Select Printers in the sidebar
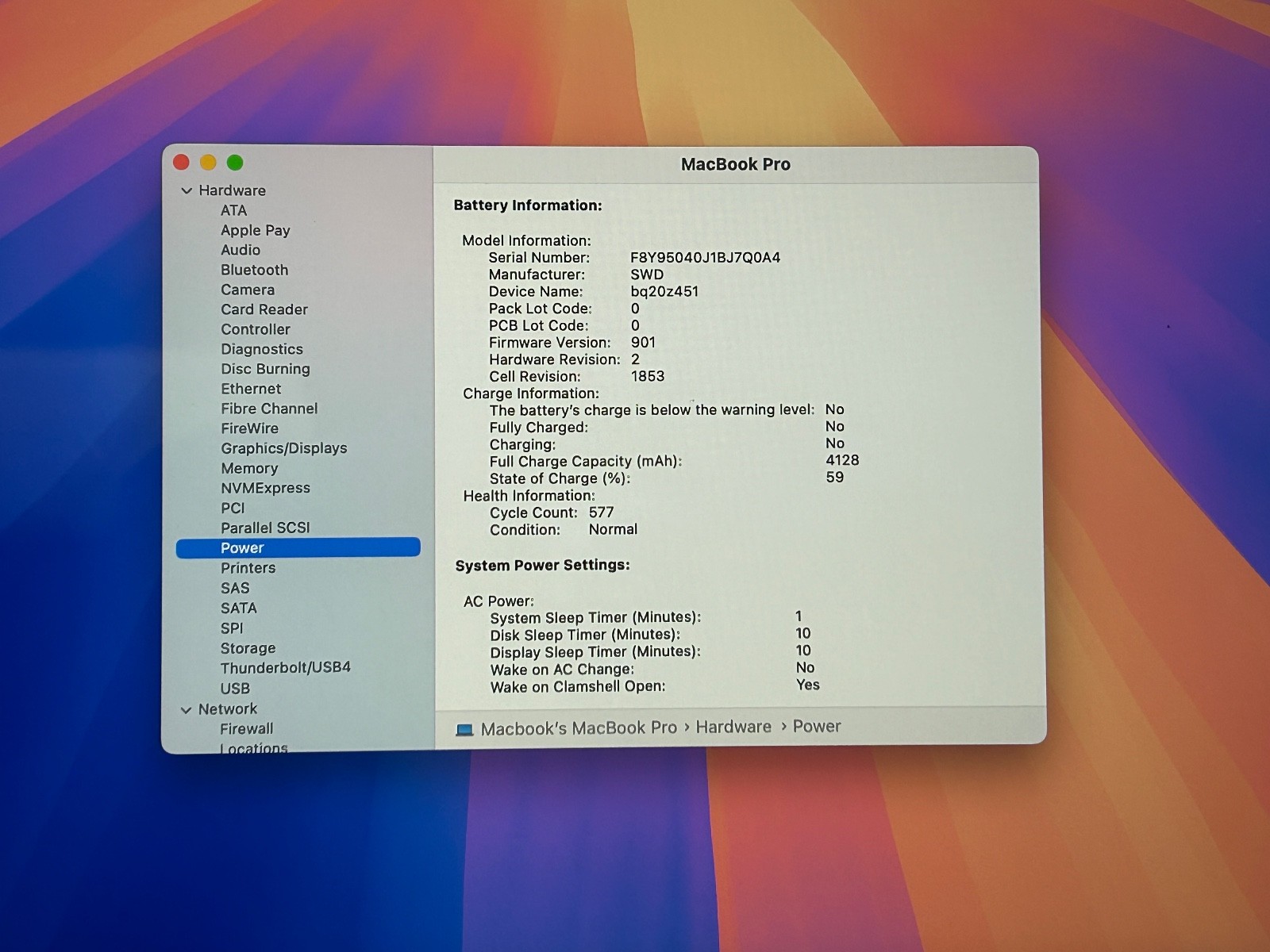Screen dimensions: 1270x952 [x=248, y=568]
